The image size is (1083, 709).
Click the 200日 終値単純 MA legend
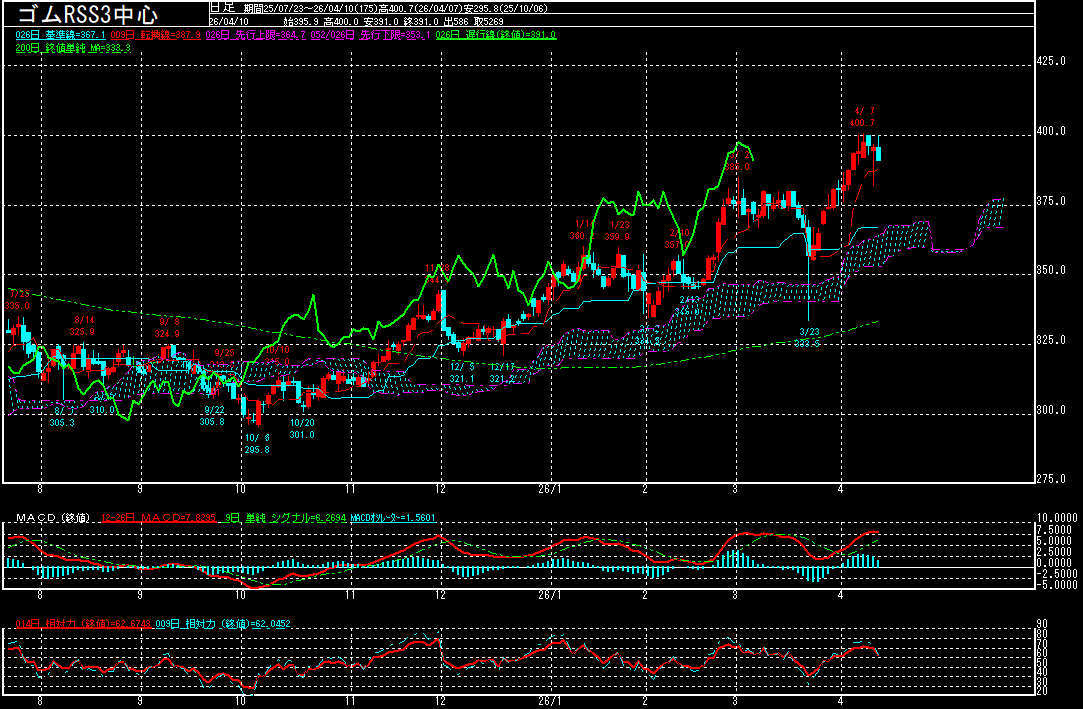click(x=72, y=47)
